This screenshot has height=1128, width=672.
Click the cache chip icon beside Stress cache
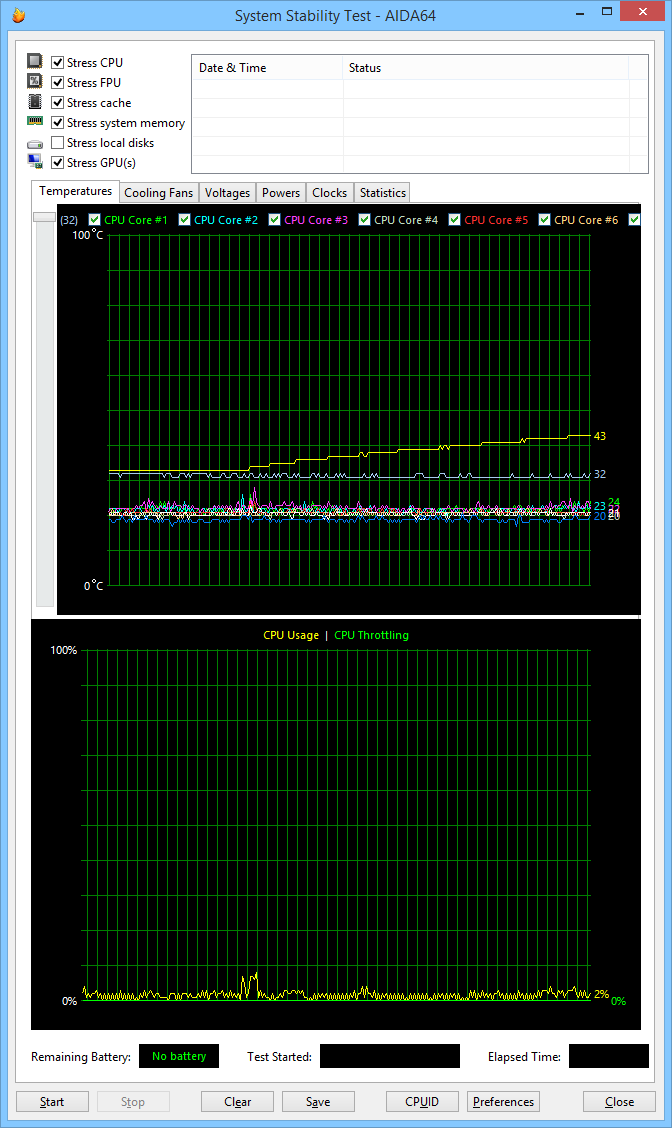pos(35,101)
